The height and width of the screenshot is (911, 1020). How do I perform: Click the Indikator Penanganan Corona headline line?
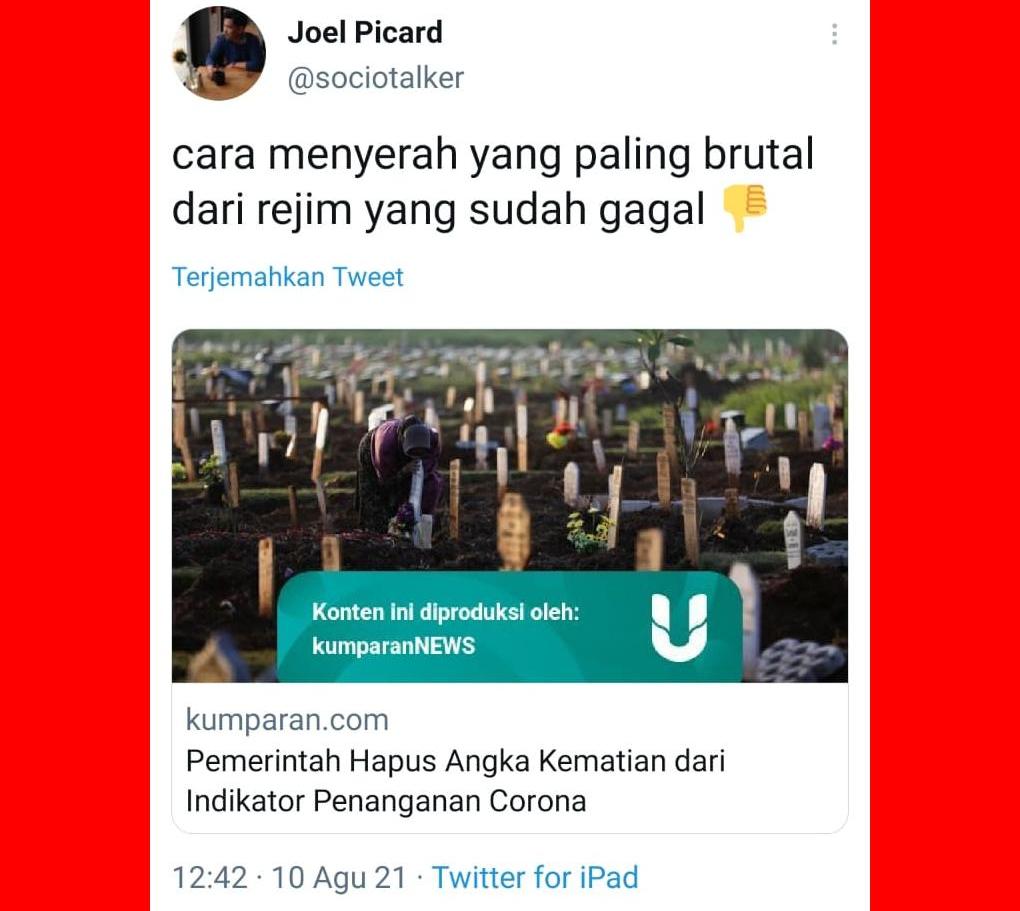(x=386, y=801)
